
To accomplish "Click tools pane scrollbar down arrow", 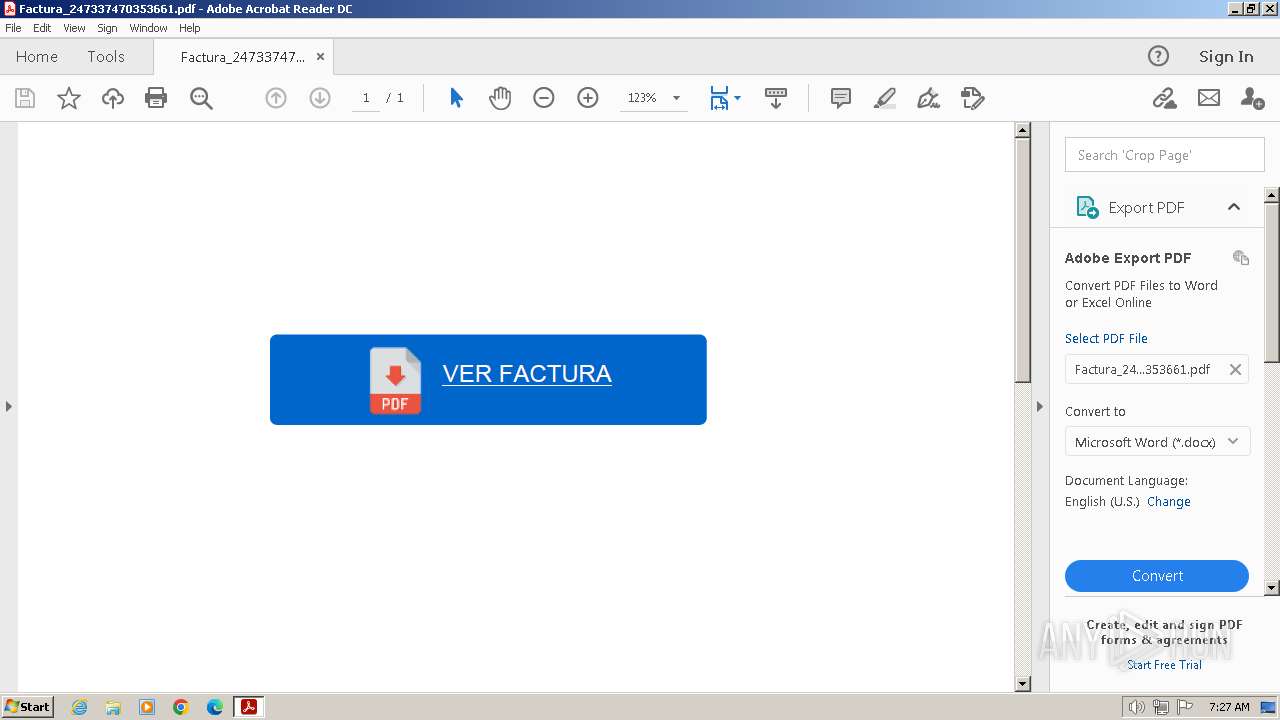I will pyautogui.click(x=1272, y=588).
